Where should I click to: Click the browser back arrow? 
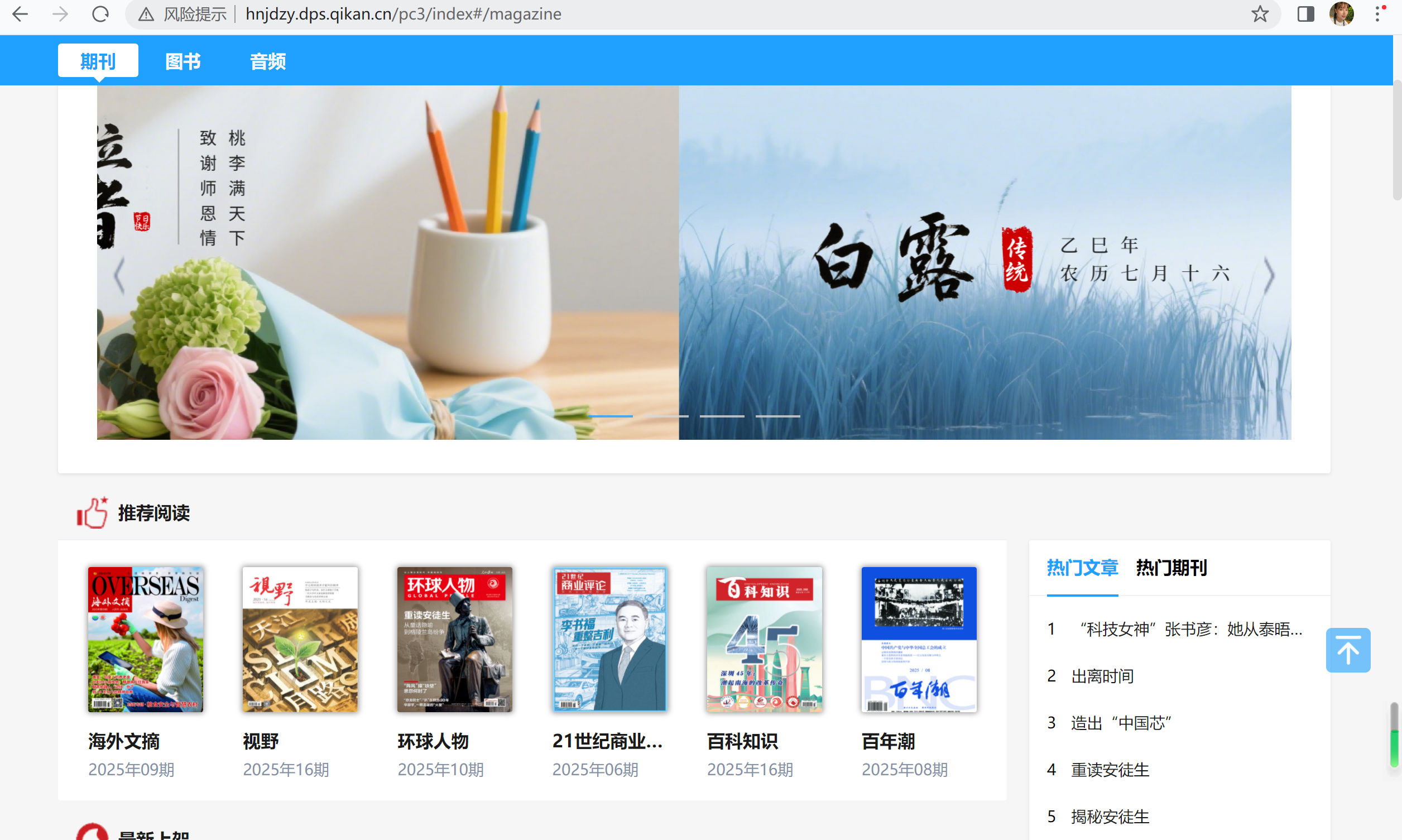(x=21, y=14)
